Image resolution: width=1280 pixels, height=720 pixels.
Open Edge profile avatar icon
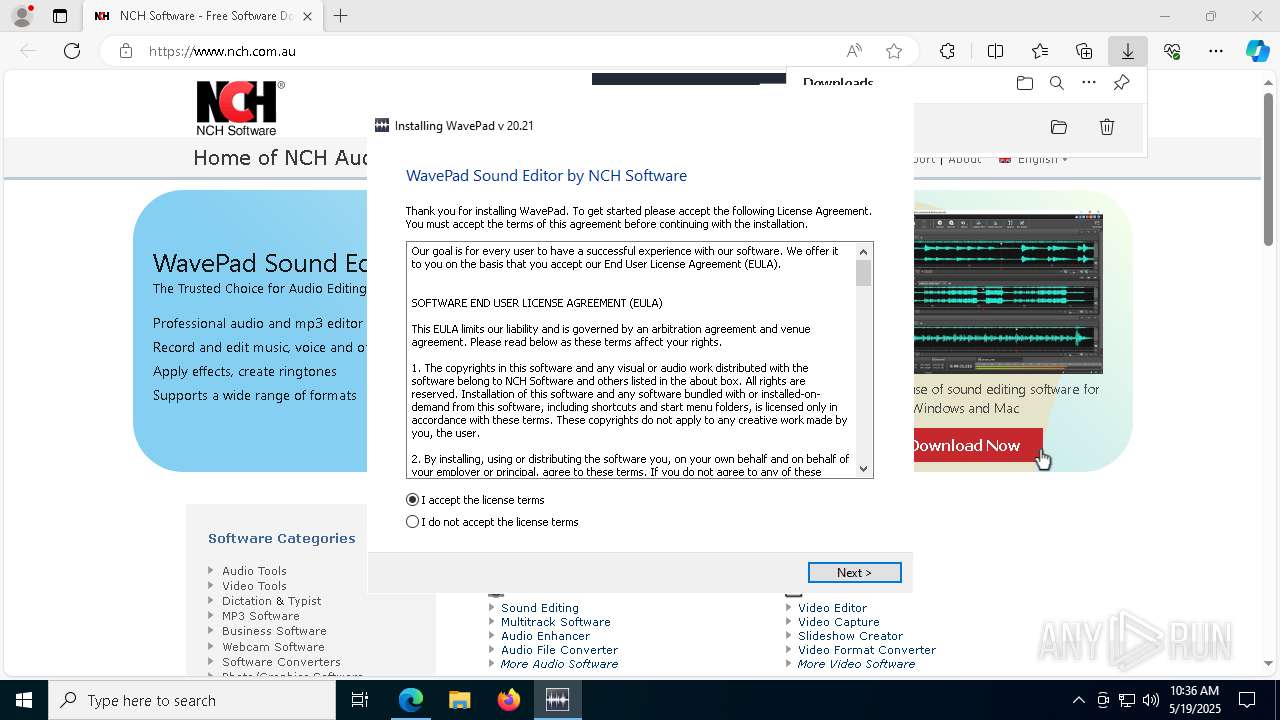(22, 16)
